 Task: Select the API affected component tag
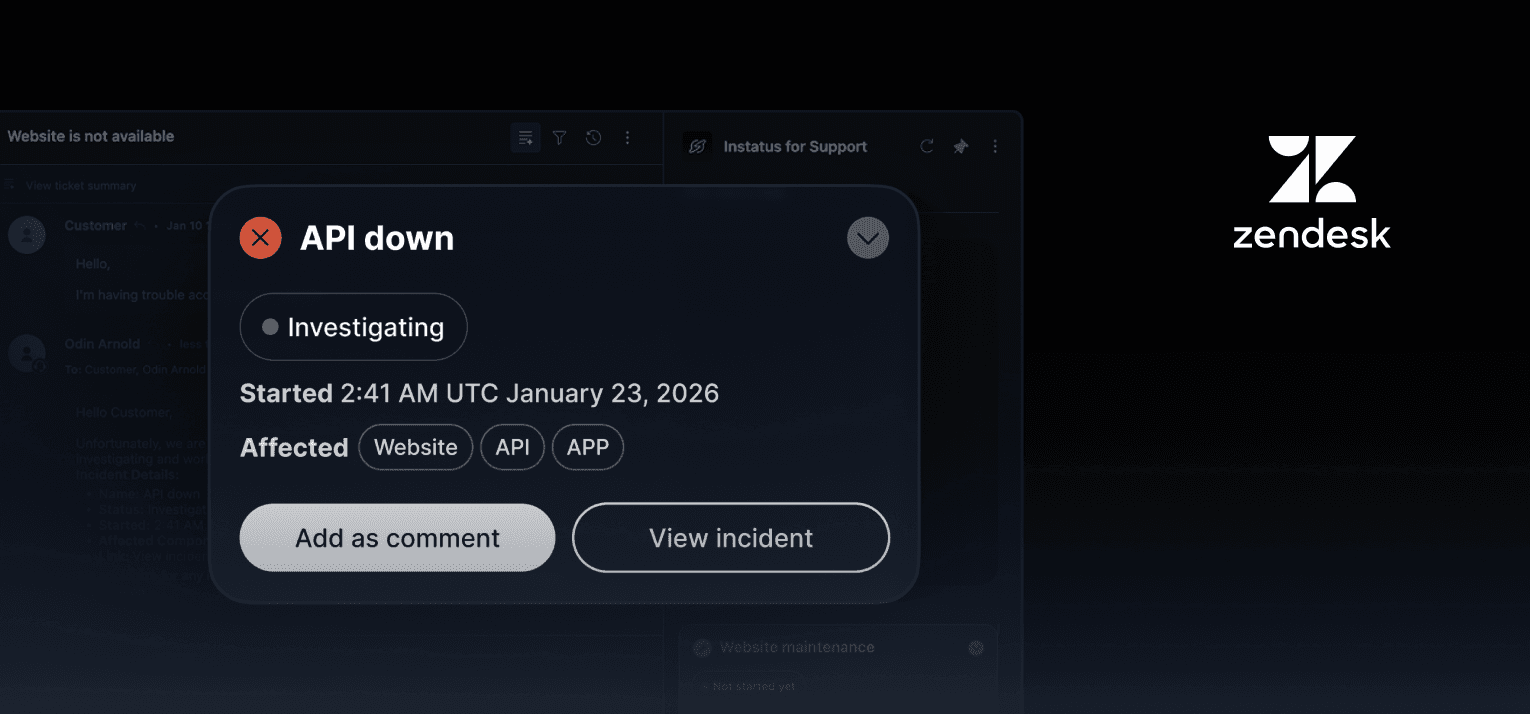512,447
